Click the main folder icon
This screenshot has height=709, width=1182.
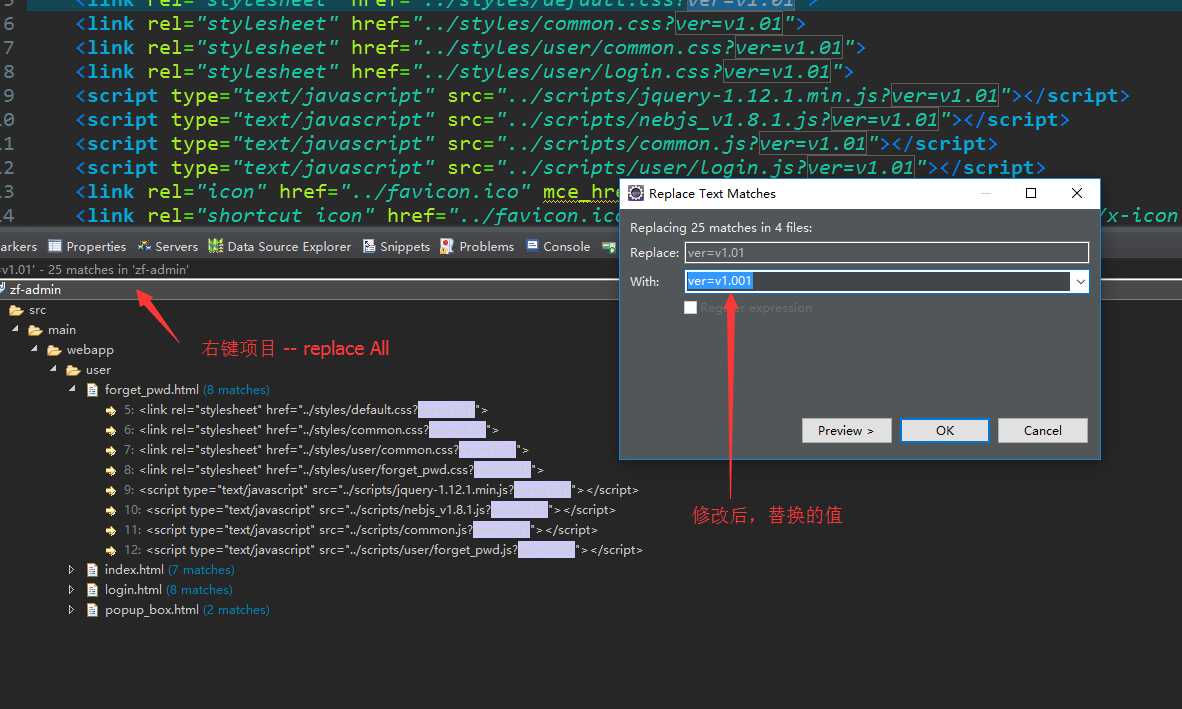point(35,330)
